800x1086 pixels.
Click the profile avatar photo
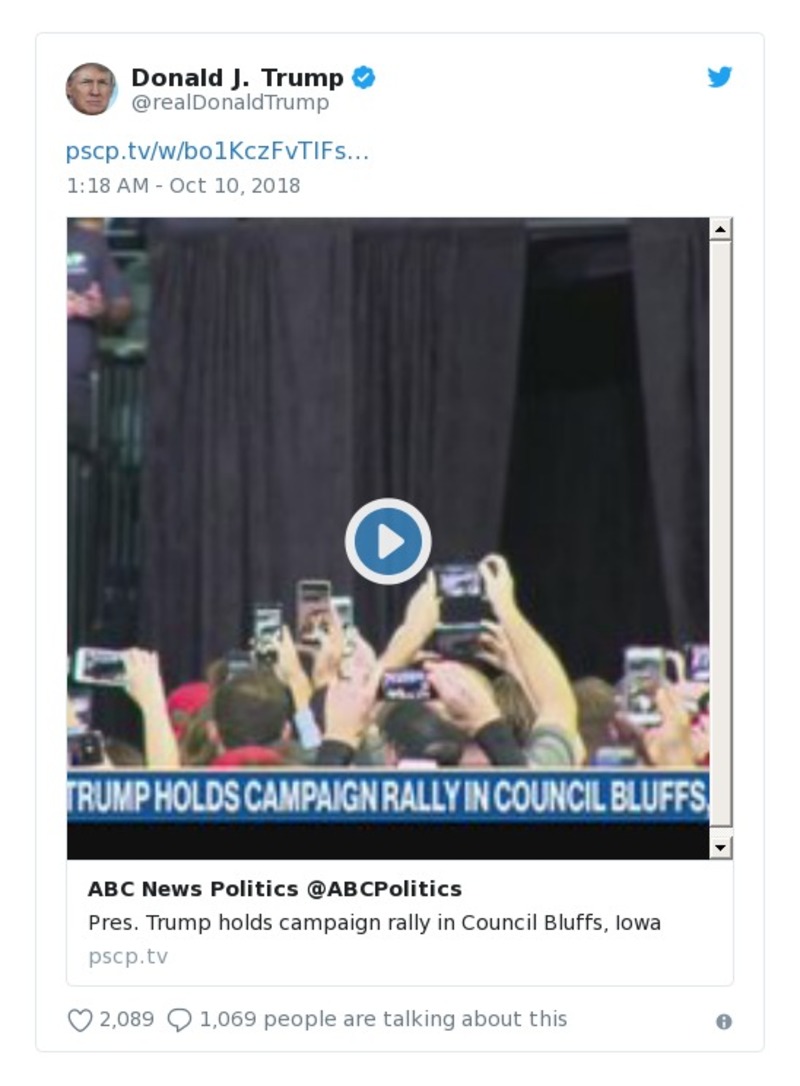point(91,89)
